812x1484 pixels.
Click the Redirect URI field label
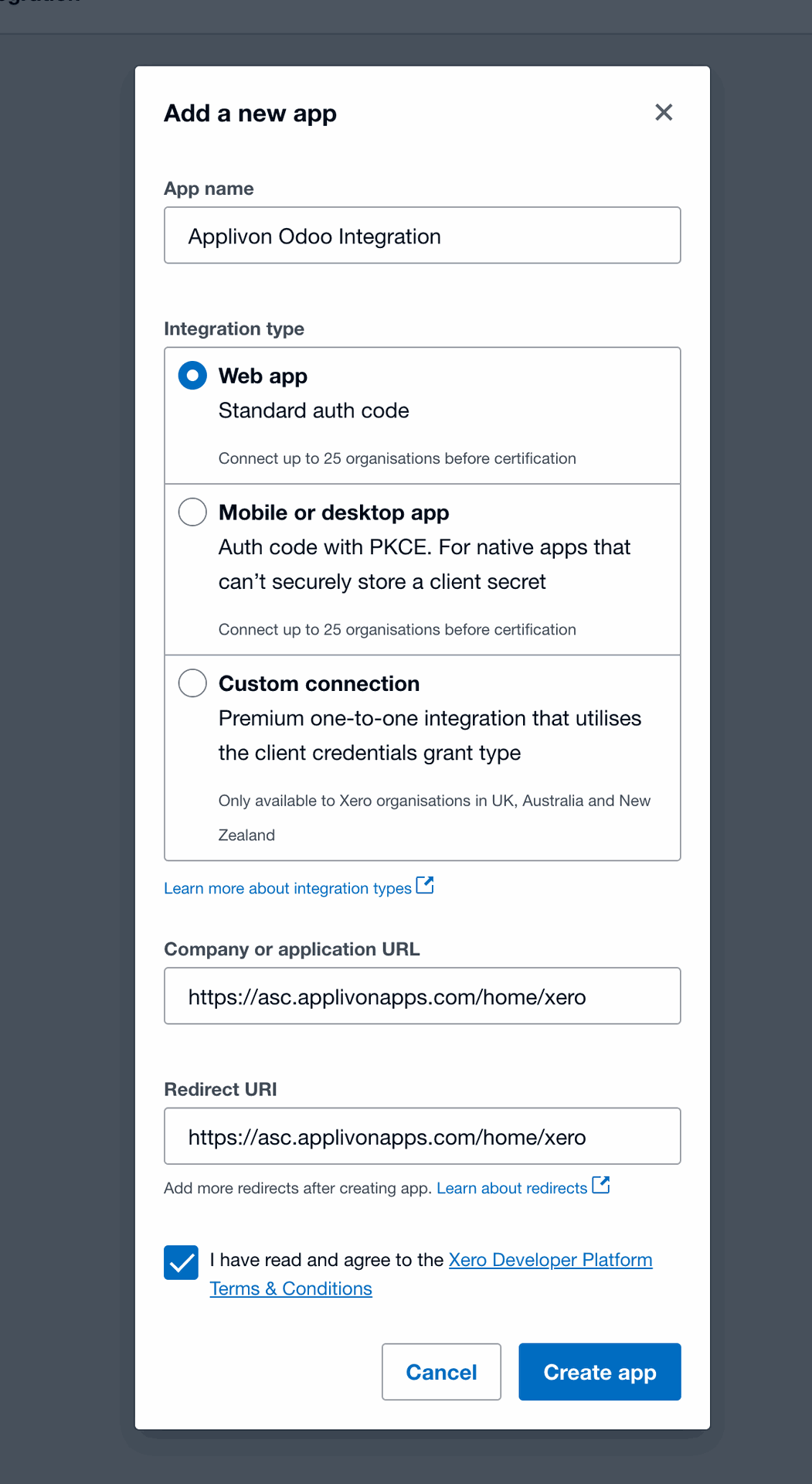[x=220, y=1089]
